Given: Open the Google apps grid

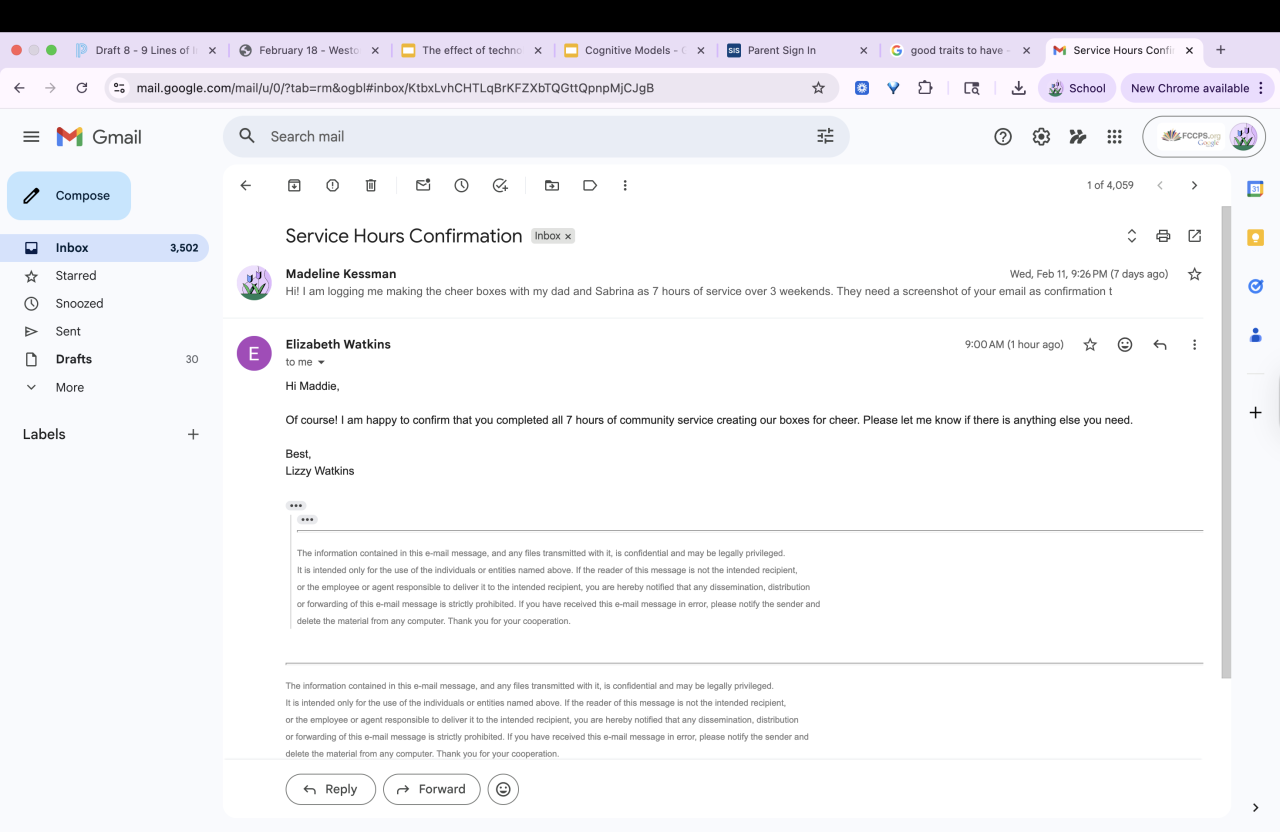Looking at the screenshot, I should pyautogui.click(x=1114, y=137).
